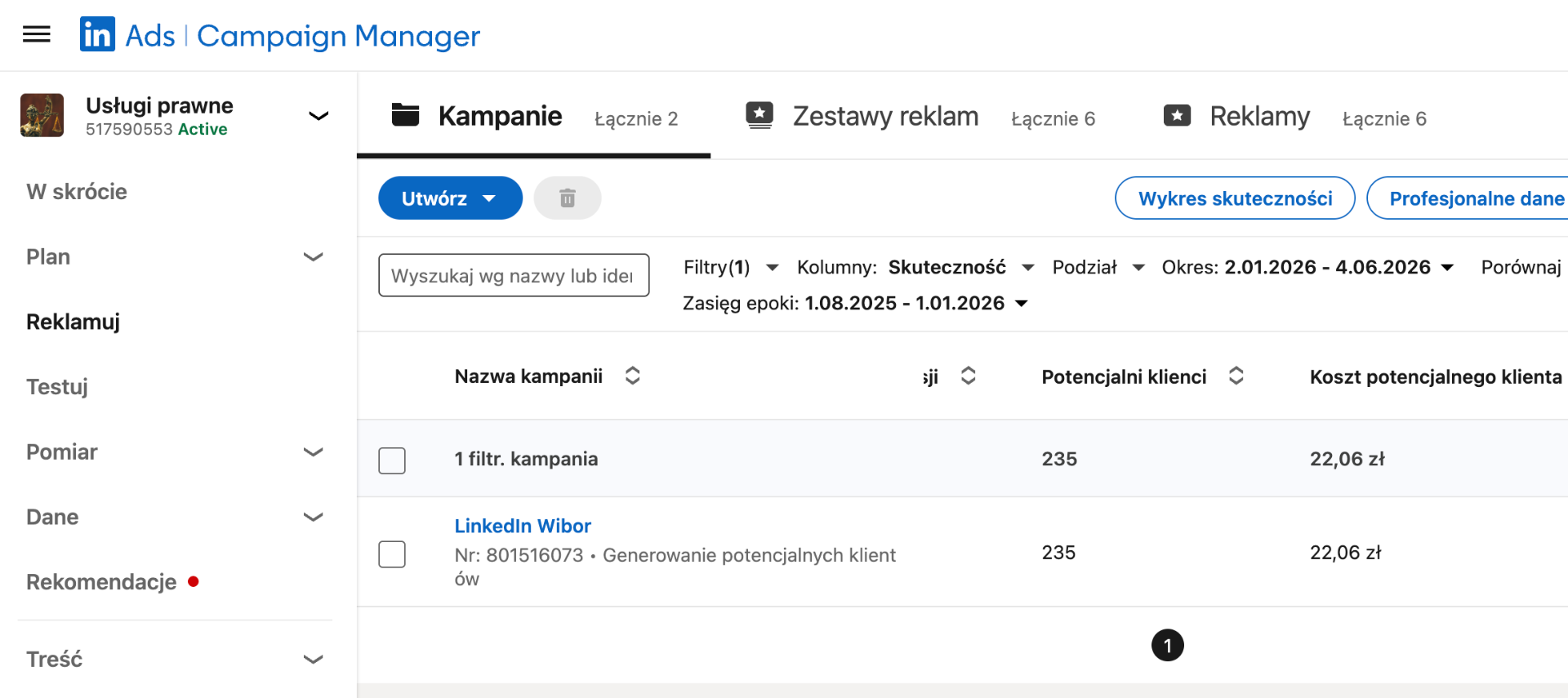Open the LinkedIn Wibor campaign link
The image size is (1568, 698).
coord(523,526)
